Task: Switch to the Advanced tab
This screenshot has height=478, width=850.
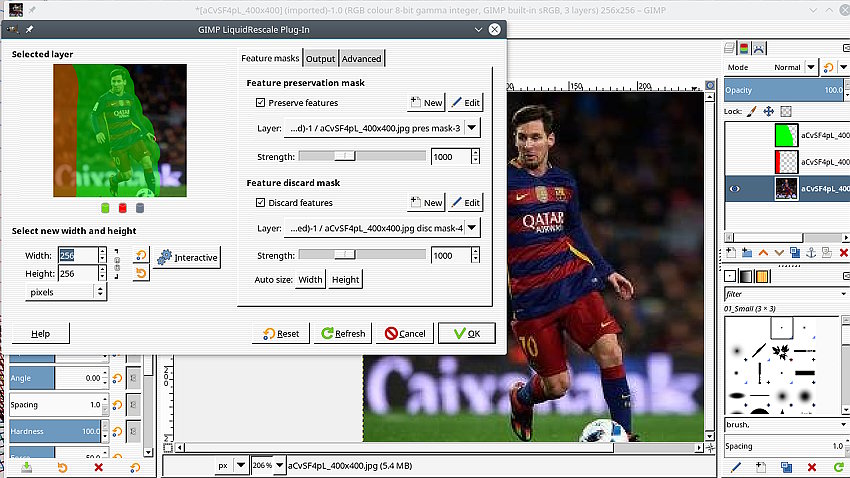Action: [362, 59]
